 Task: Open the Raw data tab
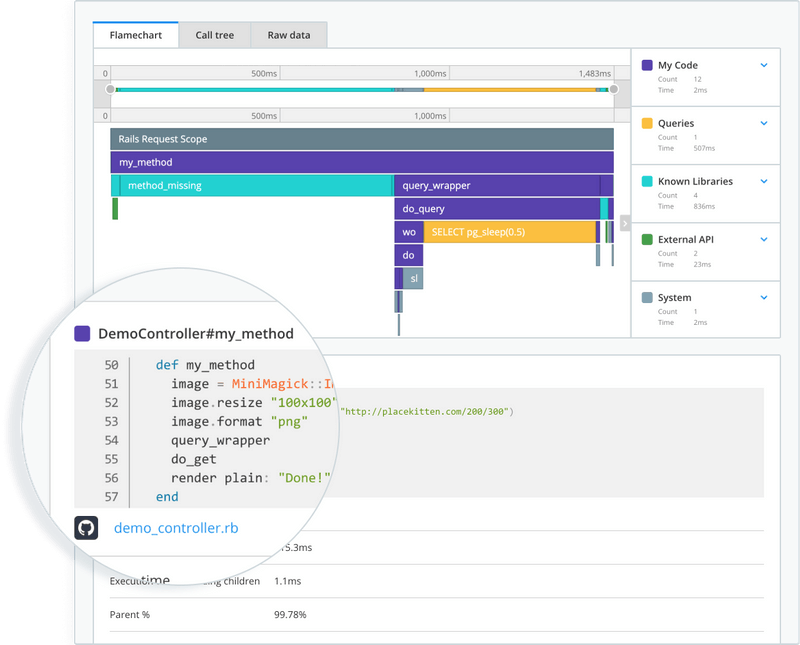(x=289, y=34)
